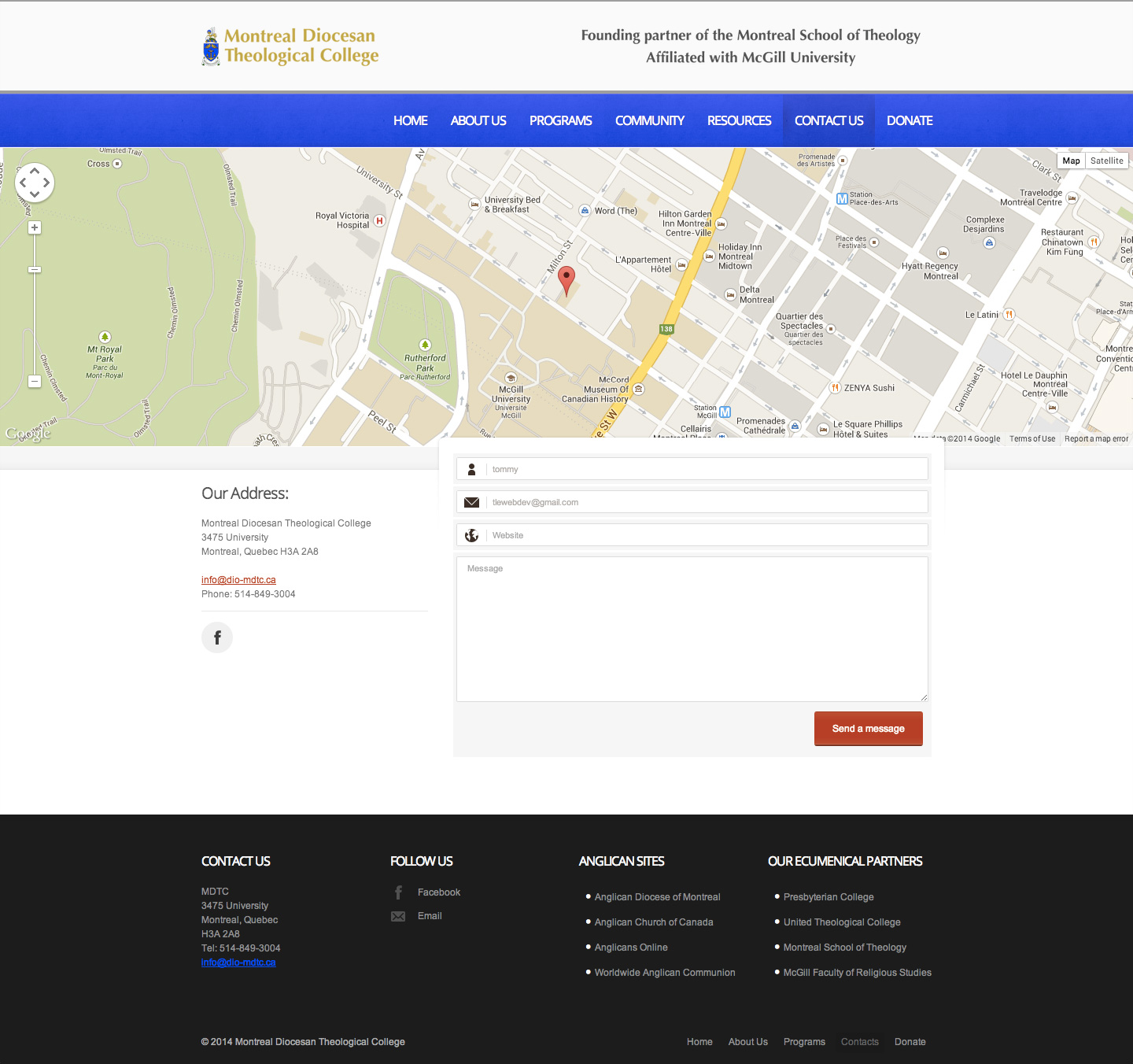Image resolution: width=1133 pixels, height=1064 pixels.
Task: Click footer info@dio-mdtc.ca email link
Action: 238,962
